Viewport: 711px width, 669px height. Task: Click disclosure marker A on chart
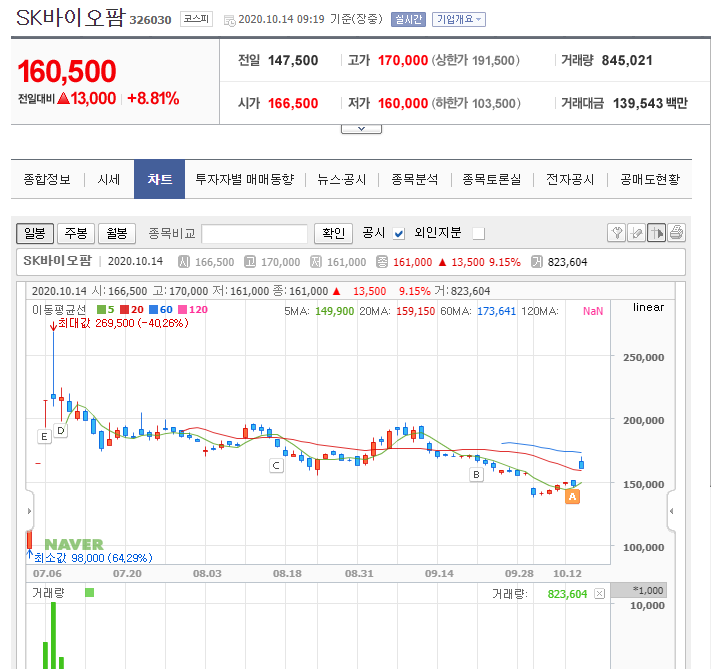[x=572, y=497]
